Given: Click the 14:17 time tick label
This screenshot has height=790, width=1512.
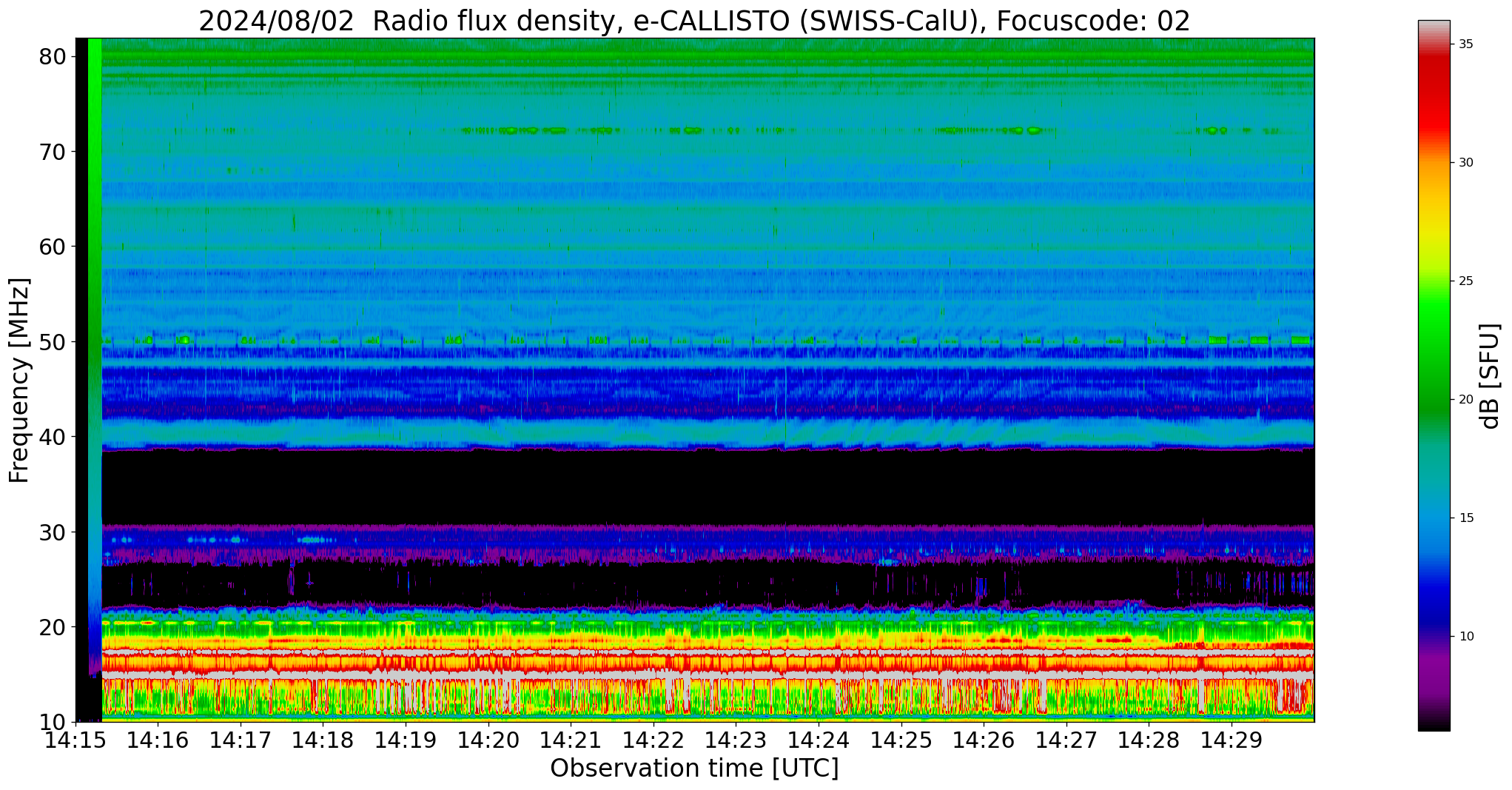Looking at the screenshot, I should (241, 740).
